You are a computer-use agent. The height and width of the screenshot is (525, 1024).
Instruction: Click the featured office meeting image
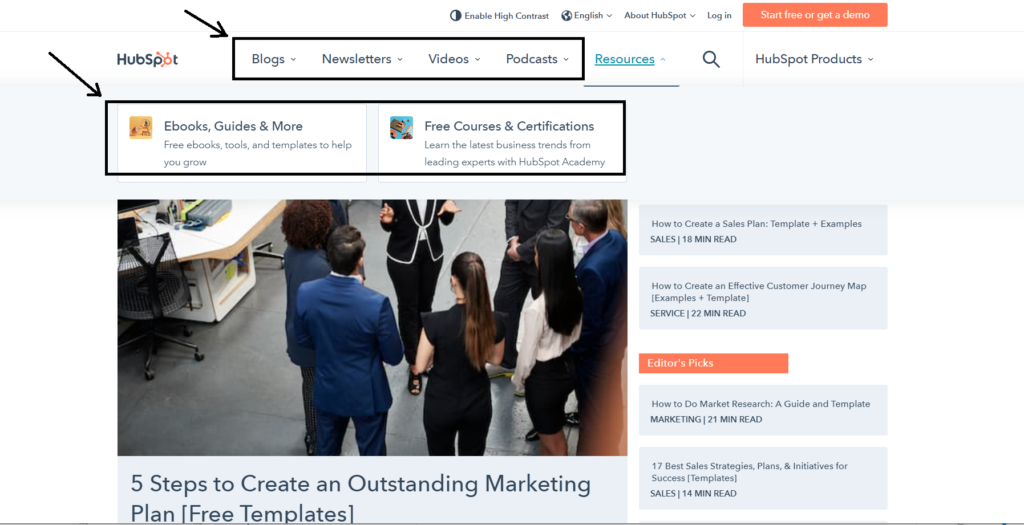point(372,328)
